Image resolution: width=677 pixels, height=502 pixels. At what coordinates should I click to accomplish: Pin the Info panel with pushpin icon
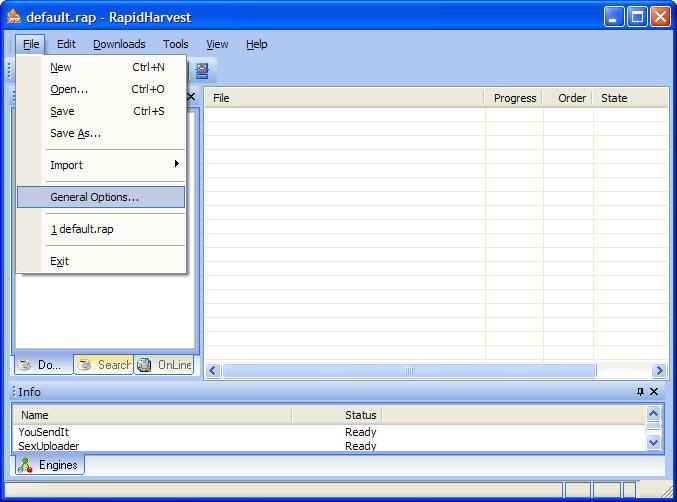click(x=641, y=392)
